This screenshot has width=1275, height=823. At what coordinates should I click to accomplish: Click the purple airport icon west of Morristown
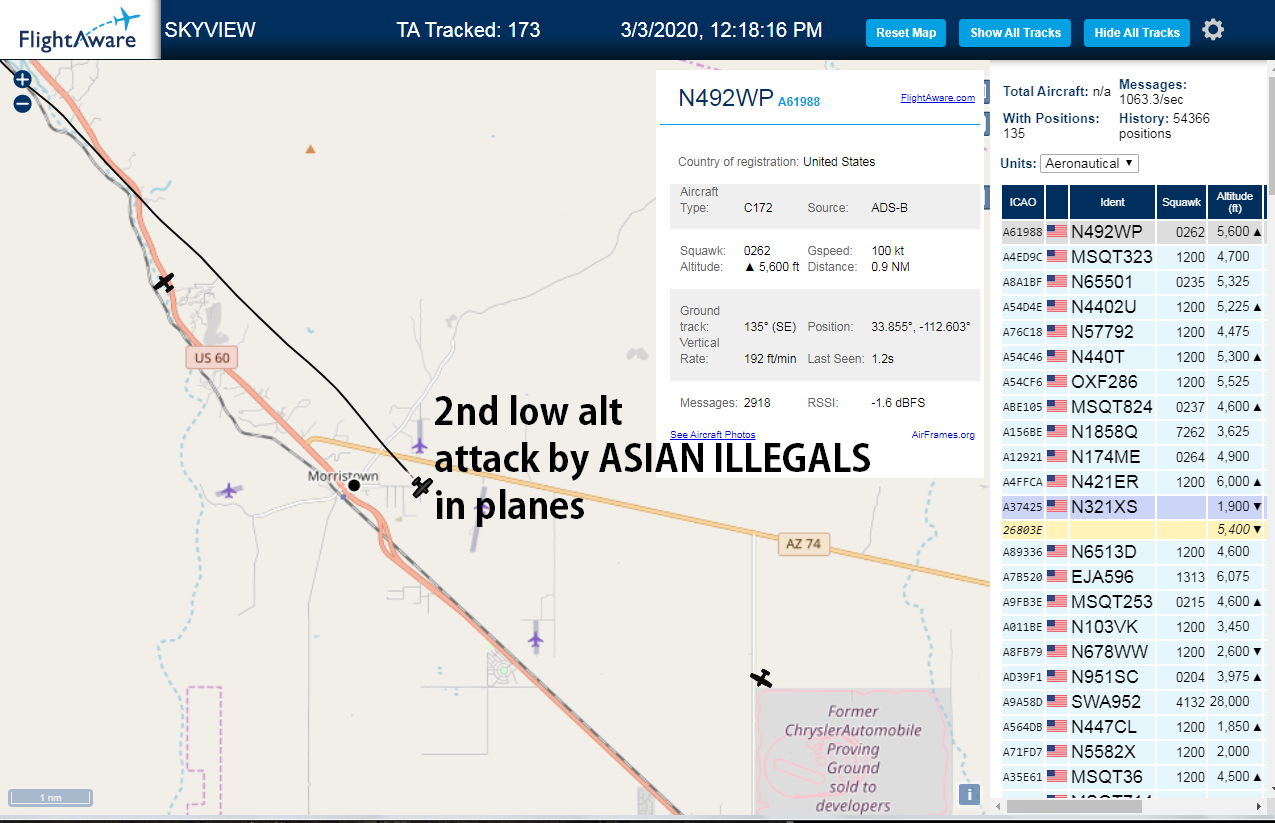[x=230, y=490]
